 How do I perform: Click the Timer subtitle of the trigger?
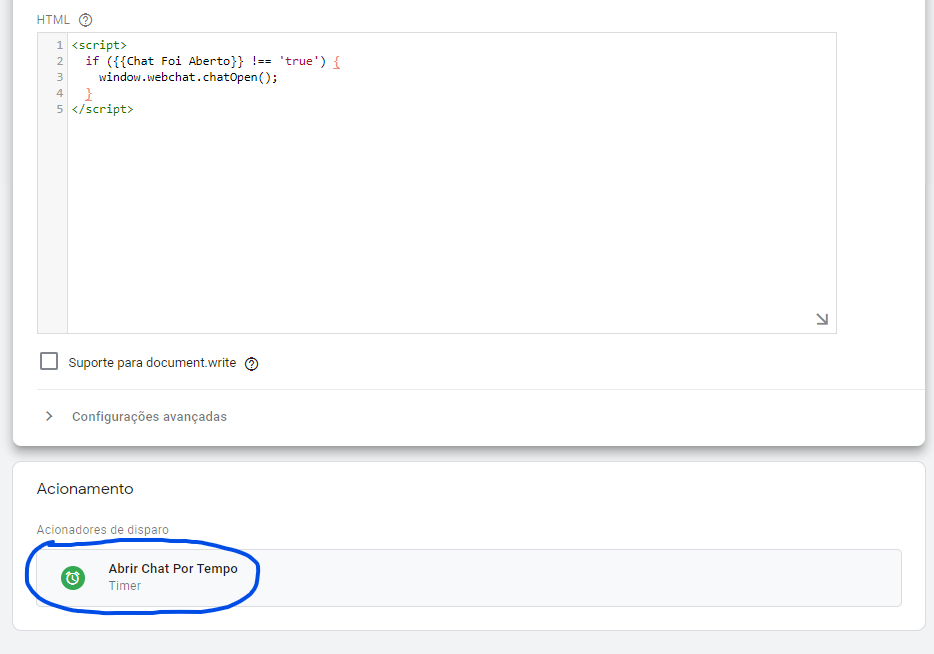[124, 586]
